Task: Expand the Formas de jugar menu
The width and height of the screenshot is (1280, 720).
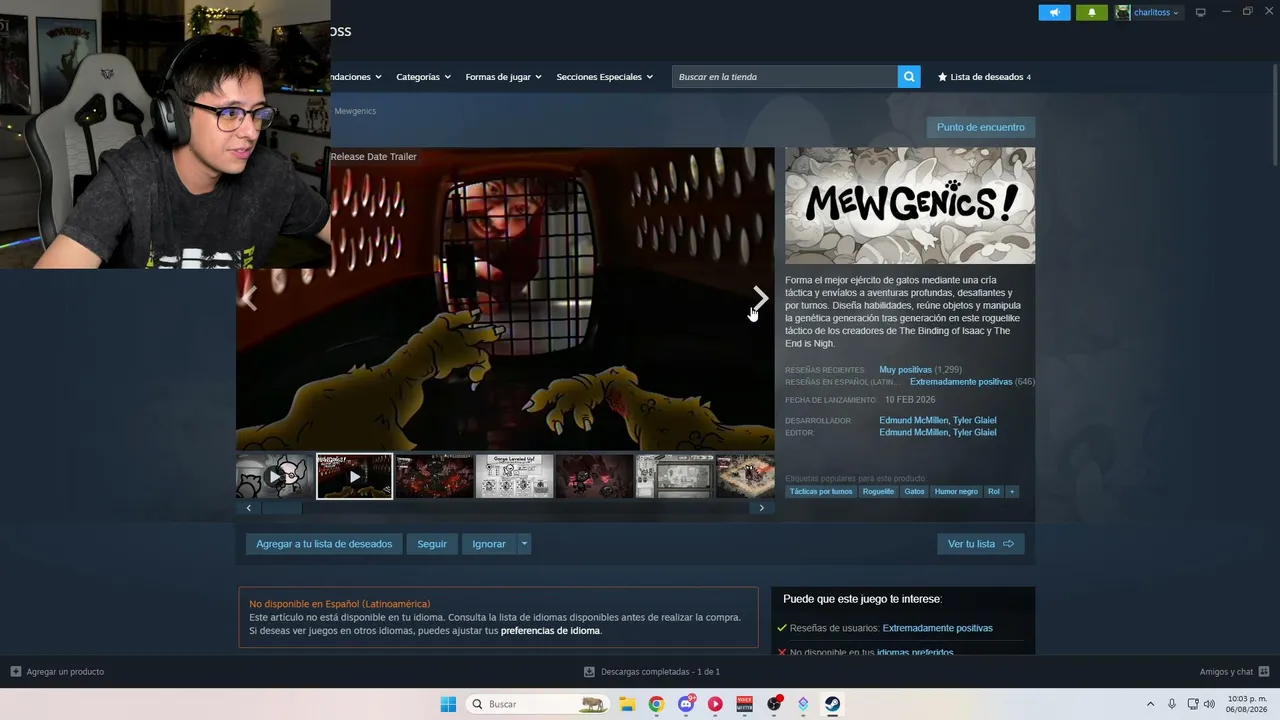Action: click(x=503, y=77)
